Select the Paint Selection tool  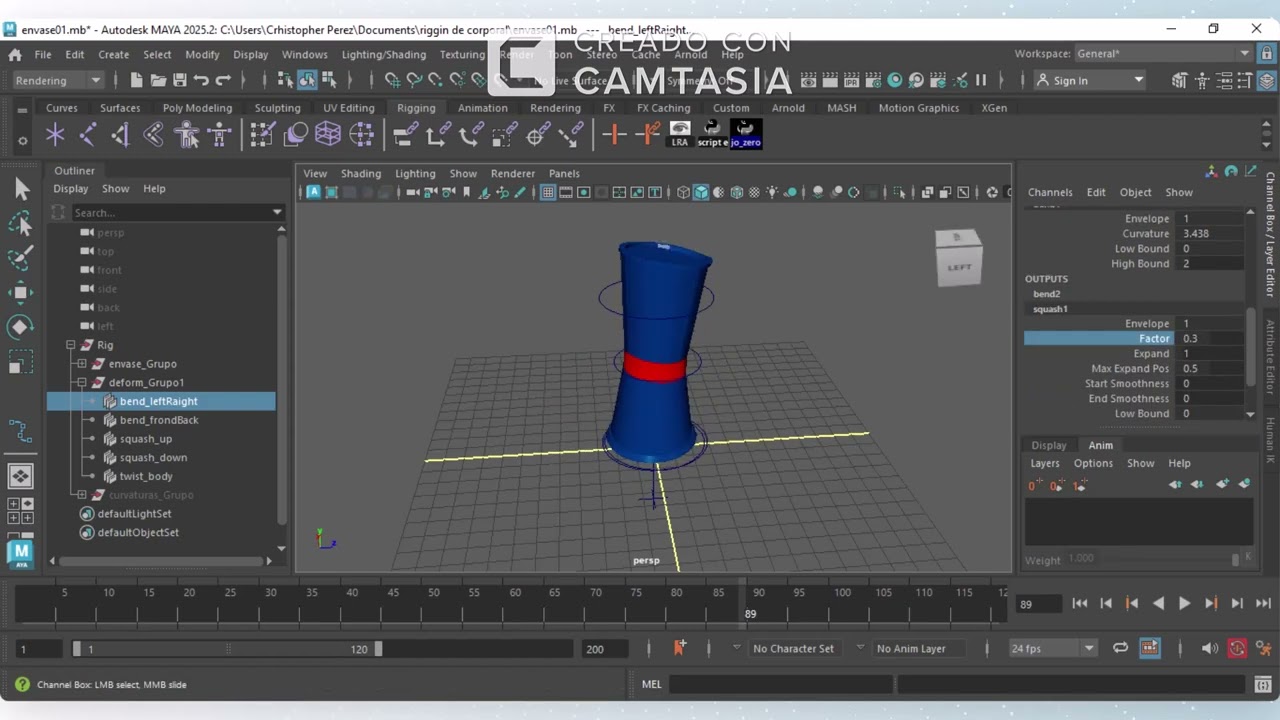[x=21, y=258]
